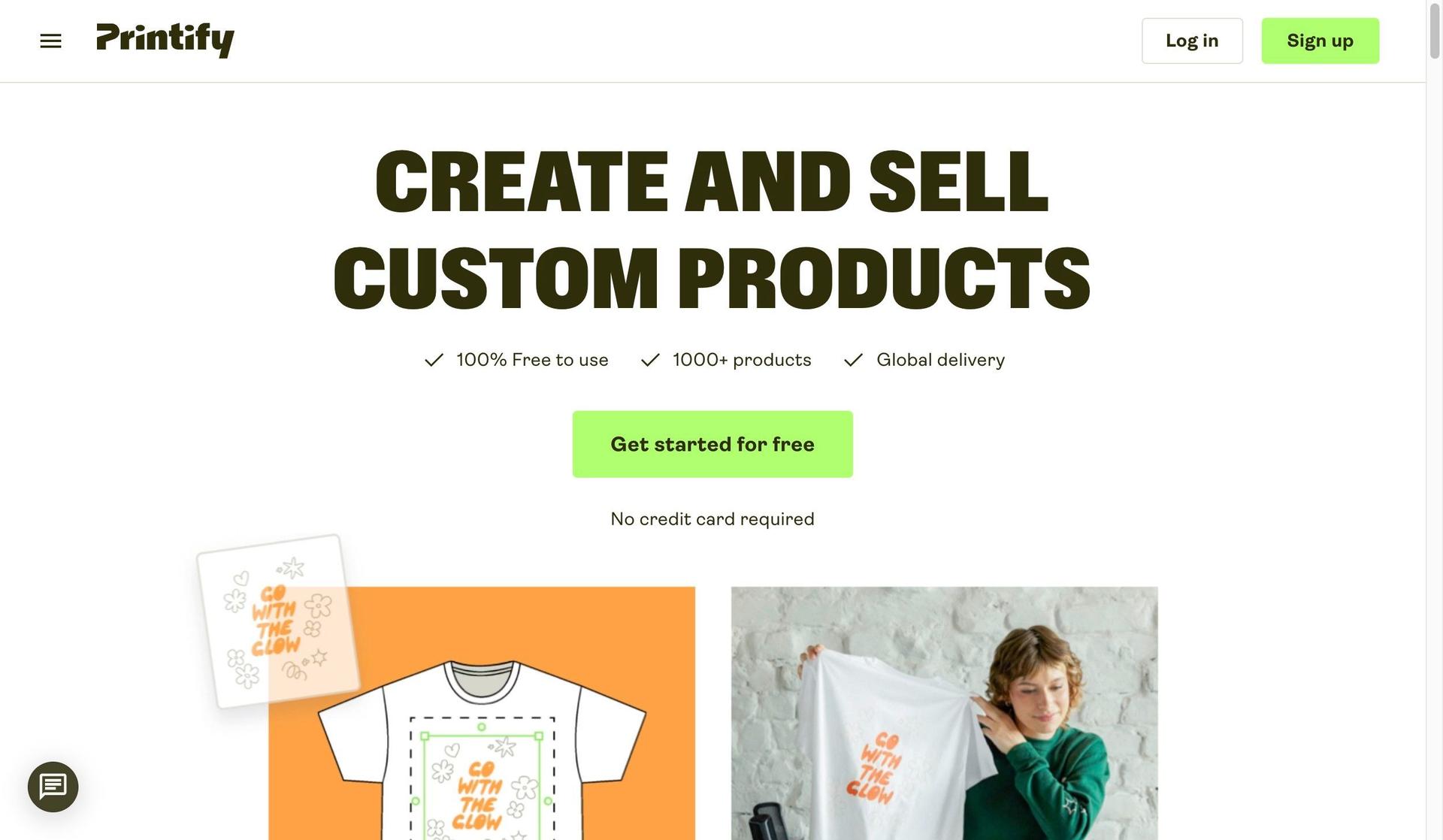Click the top-right resize handle of design box

click(539, 736)
